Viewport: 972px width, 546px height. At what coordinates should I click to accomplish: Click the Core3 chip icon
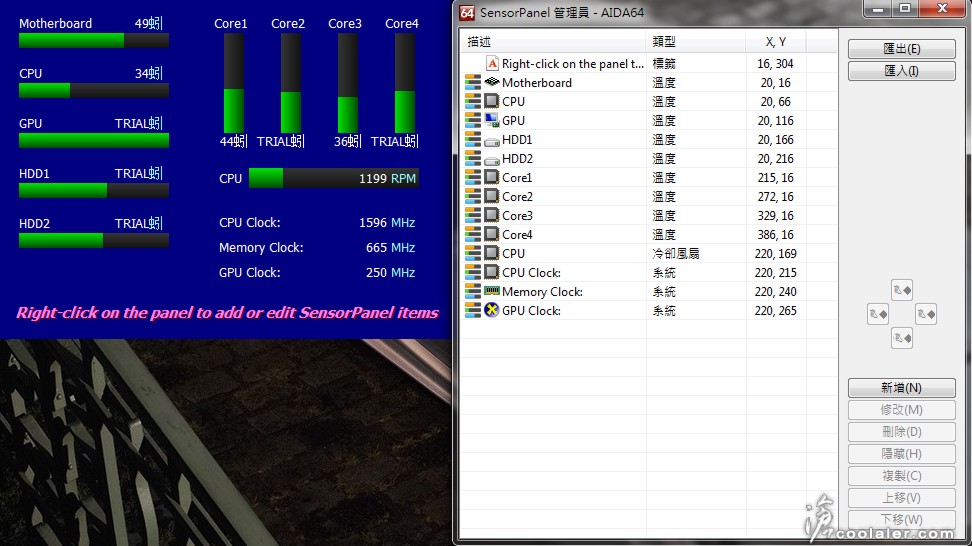tap(492, 215)
